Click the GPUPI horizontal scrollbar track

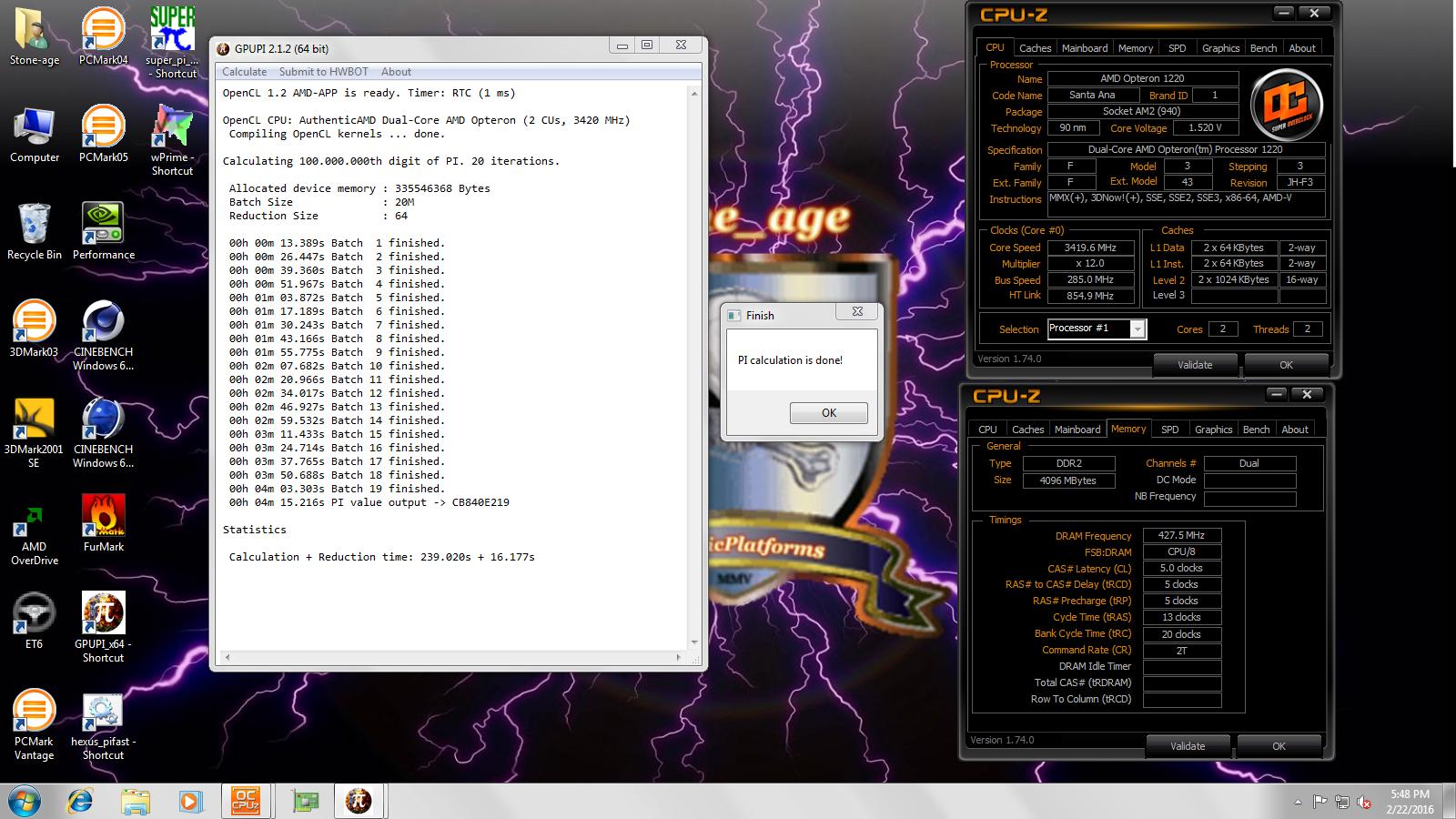[x=453, y=657]
